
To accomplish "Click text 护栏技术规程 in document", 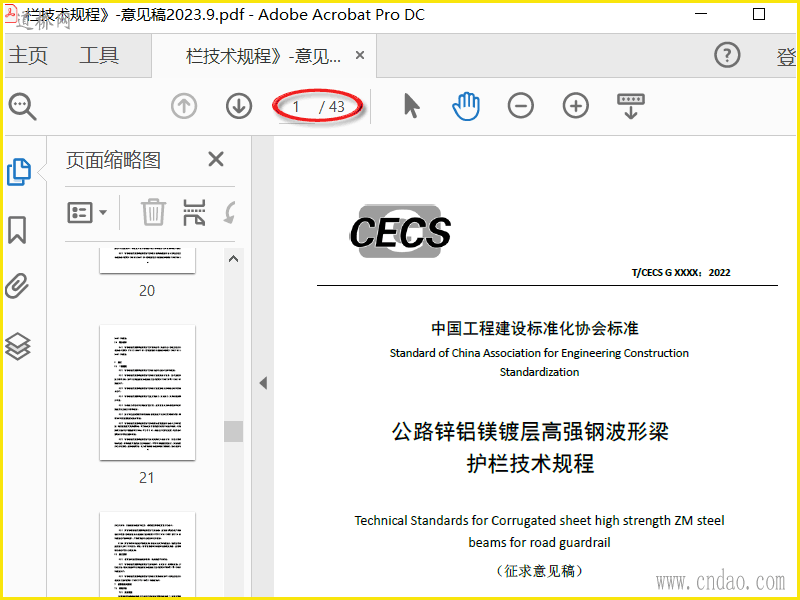I will click(x=530, y=464).
